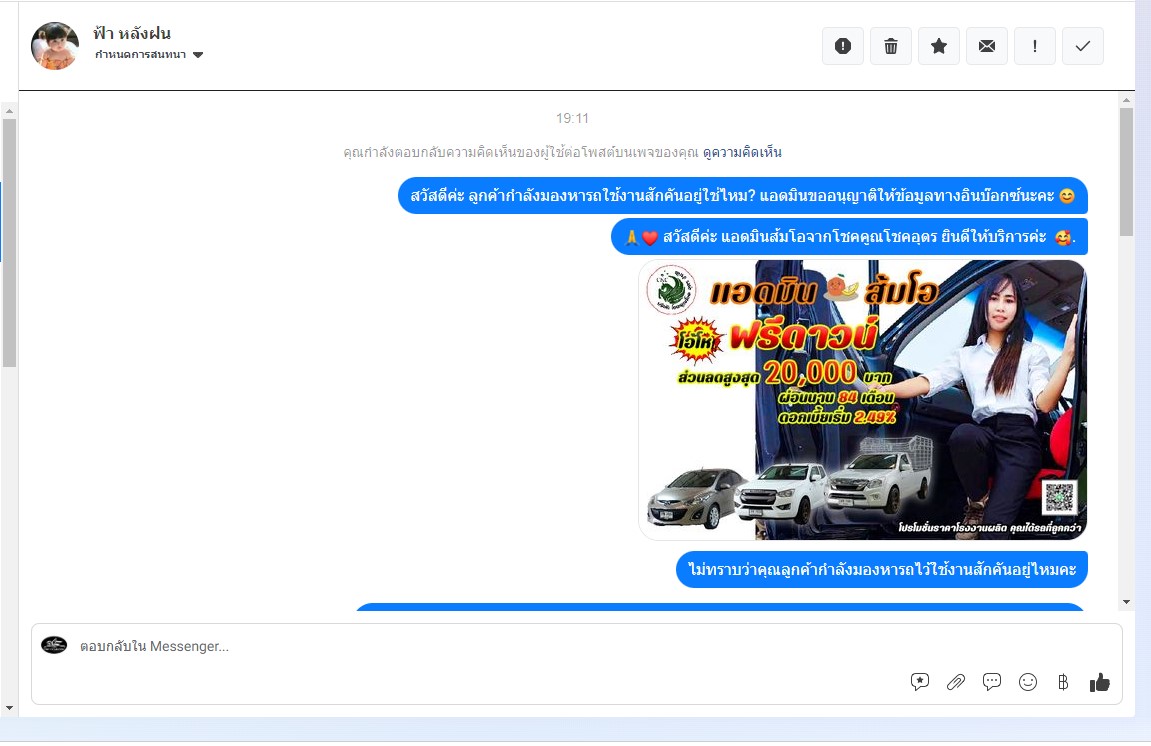Image resolution: width=1151 pixels, height=746 pixels.
Task: Attach a file with the paperclip icon
Action: 956,682
